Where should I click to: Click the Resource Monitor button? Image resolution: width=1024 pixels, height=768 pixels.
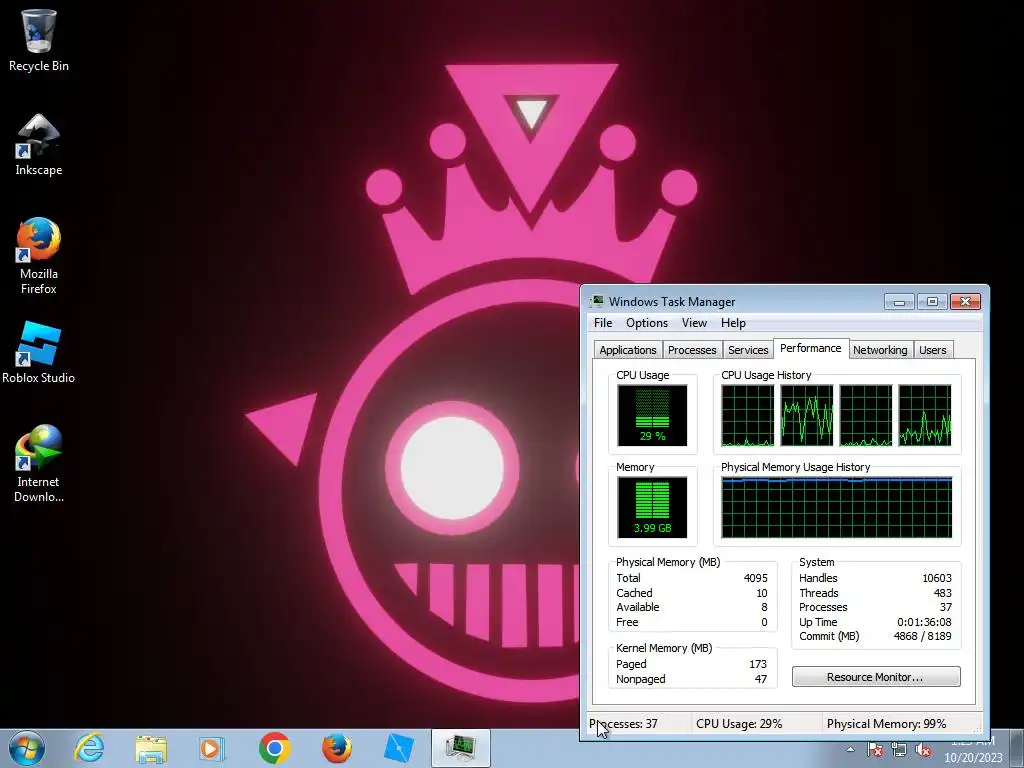tap(876, 677)
